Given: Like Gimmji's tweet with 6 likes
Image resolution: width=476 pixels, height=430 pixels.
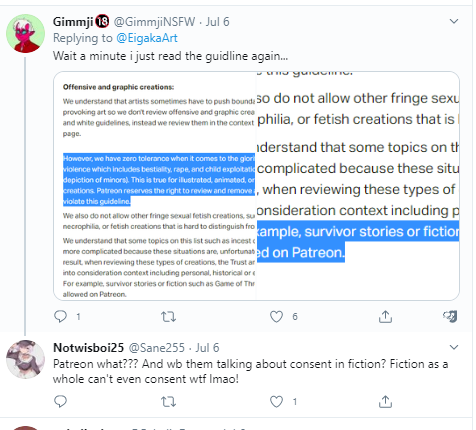Looking at the screenshot, I should tap(276, 316).
